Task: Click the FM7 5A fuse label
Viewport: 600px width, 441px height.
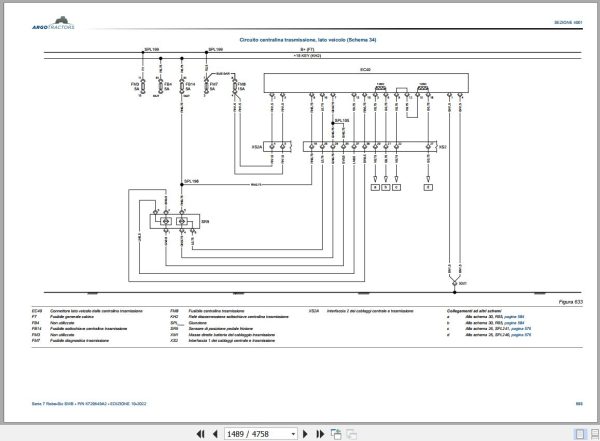Action: (214, 87)
